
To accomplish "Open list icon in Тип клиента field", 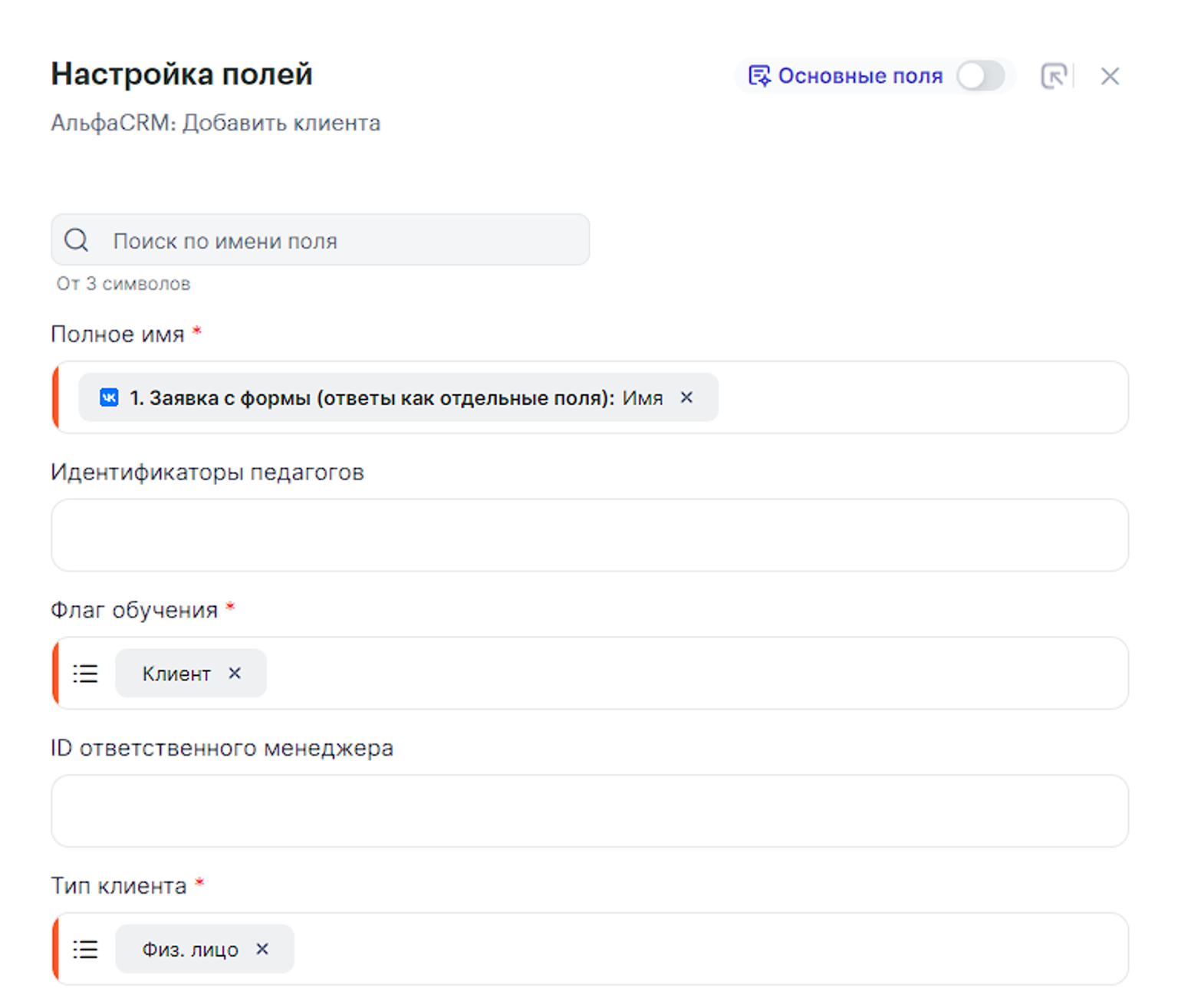I will coord(85,949).
